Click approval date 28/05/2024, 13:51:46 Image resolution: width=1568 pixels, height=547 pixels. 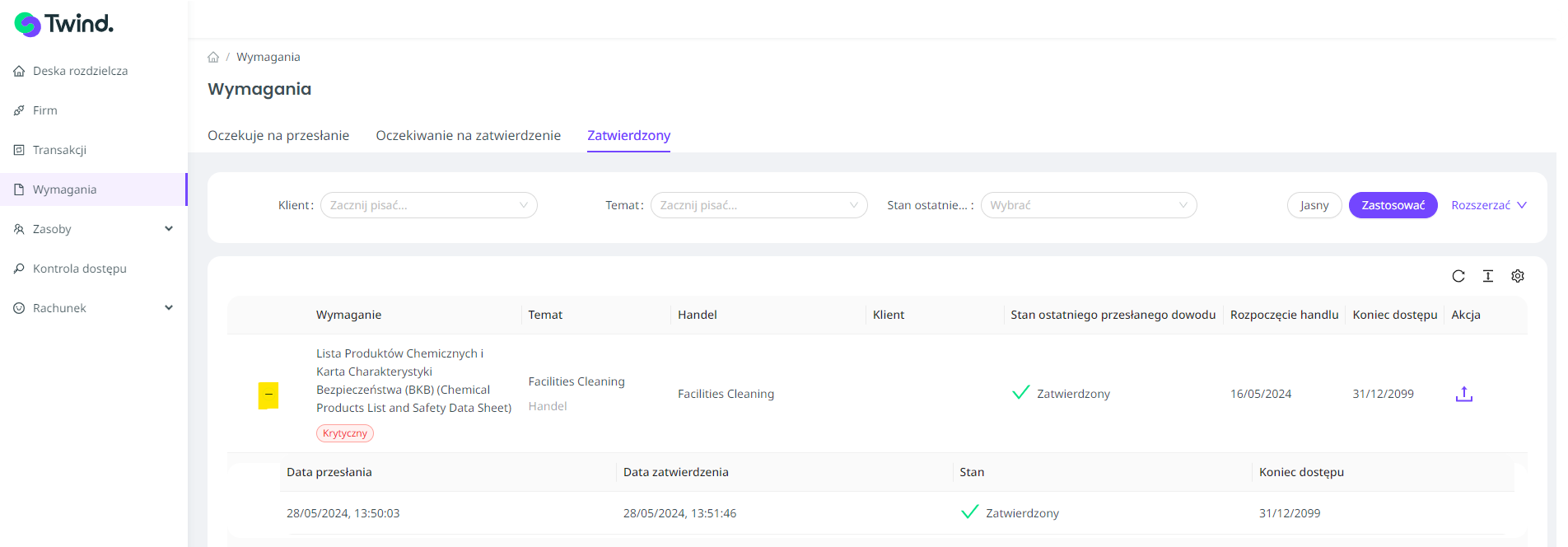(x=679, y=513)
